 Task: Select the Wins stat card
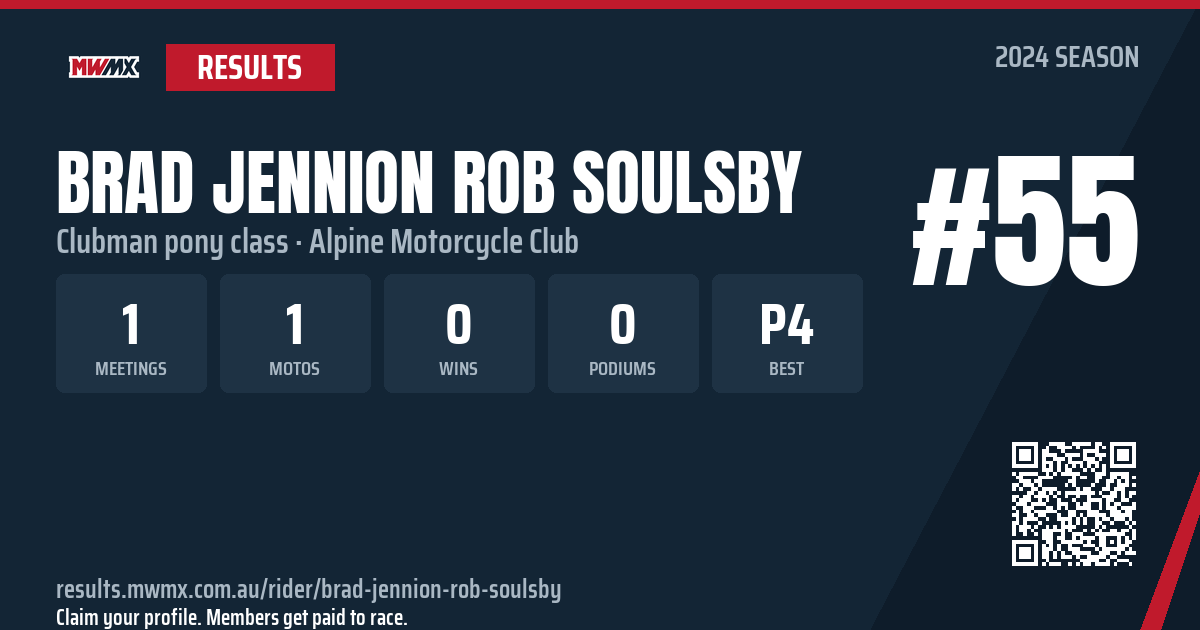(459, 333)
